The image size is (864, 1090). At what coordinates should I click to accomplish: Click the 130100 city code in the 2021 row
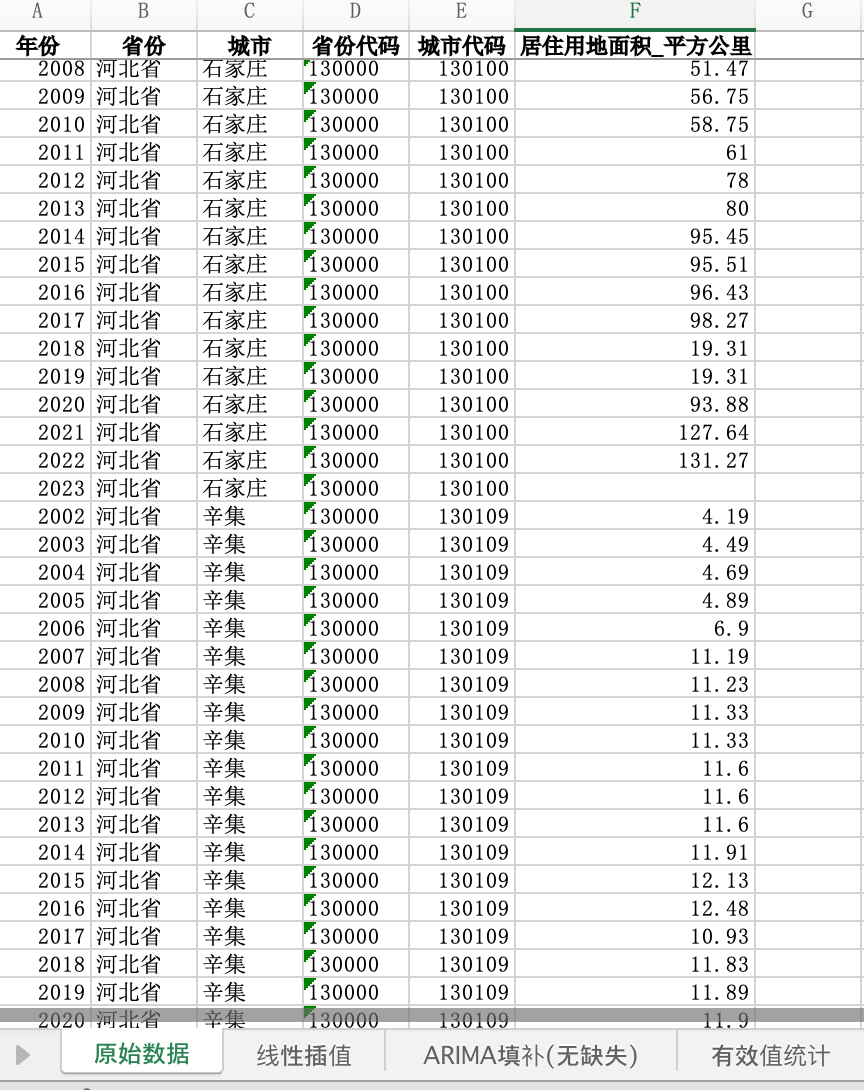click(462, 432)
